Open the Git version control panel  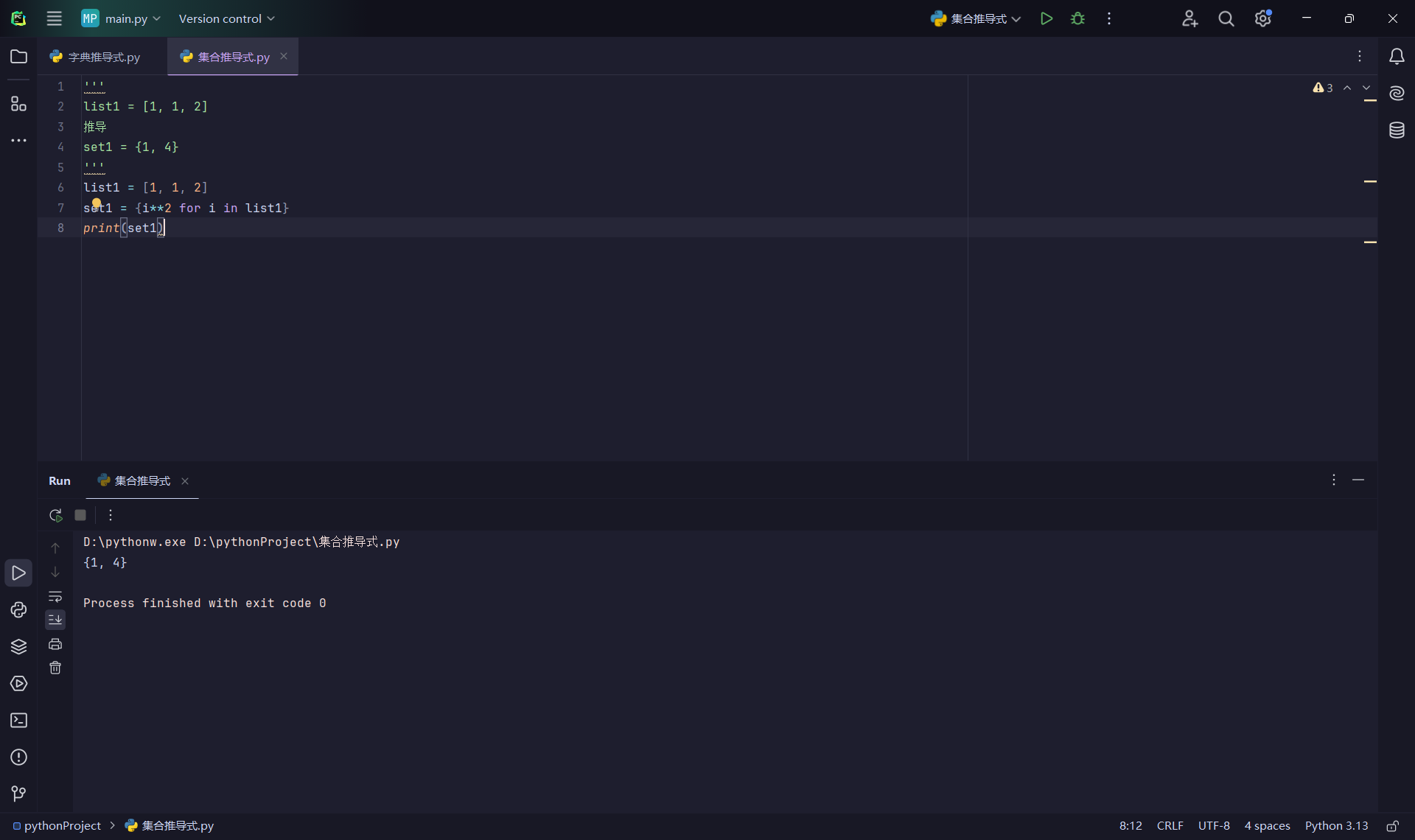click(x=18, y=794)
